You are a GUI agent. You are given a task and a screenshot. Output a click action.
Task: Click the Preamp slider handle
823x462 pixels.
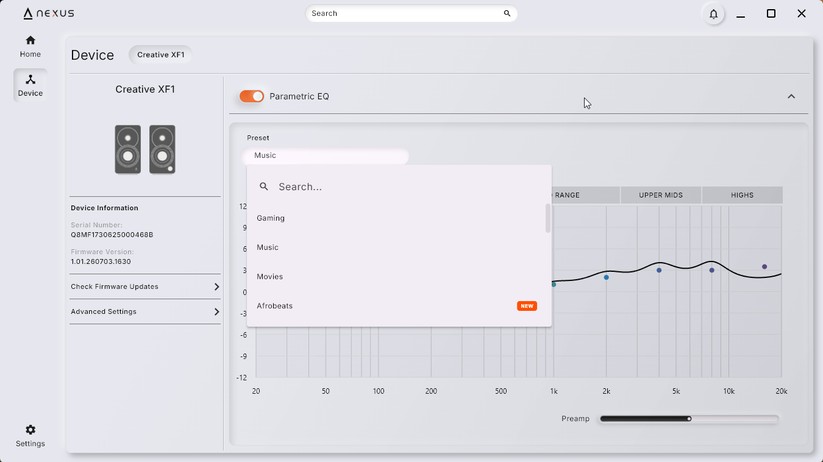(x=689, y=418)
